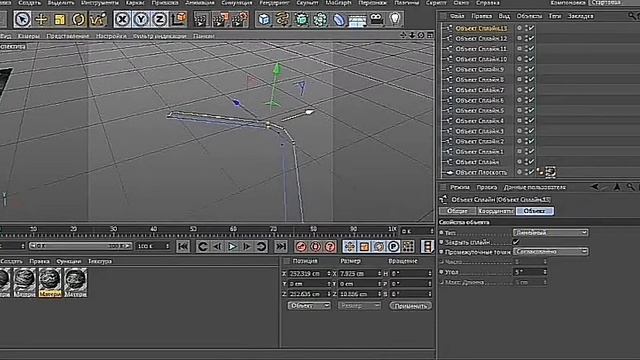Switch to the Объект attribute tab
Screen dimensions: 640x360
pos(535,211)
